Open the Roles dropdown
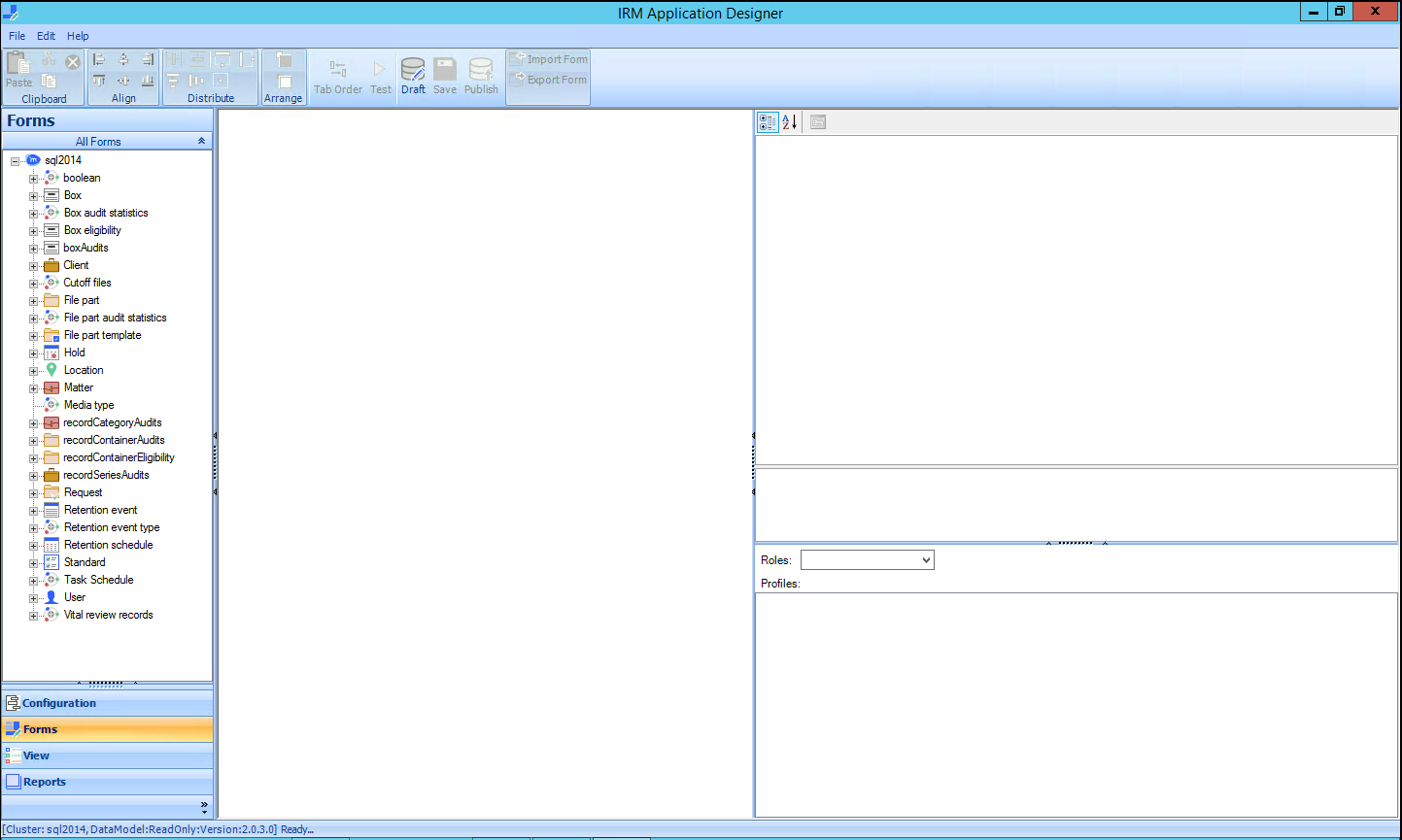1402x840 pixels. pos(867,560)
